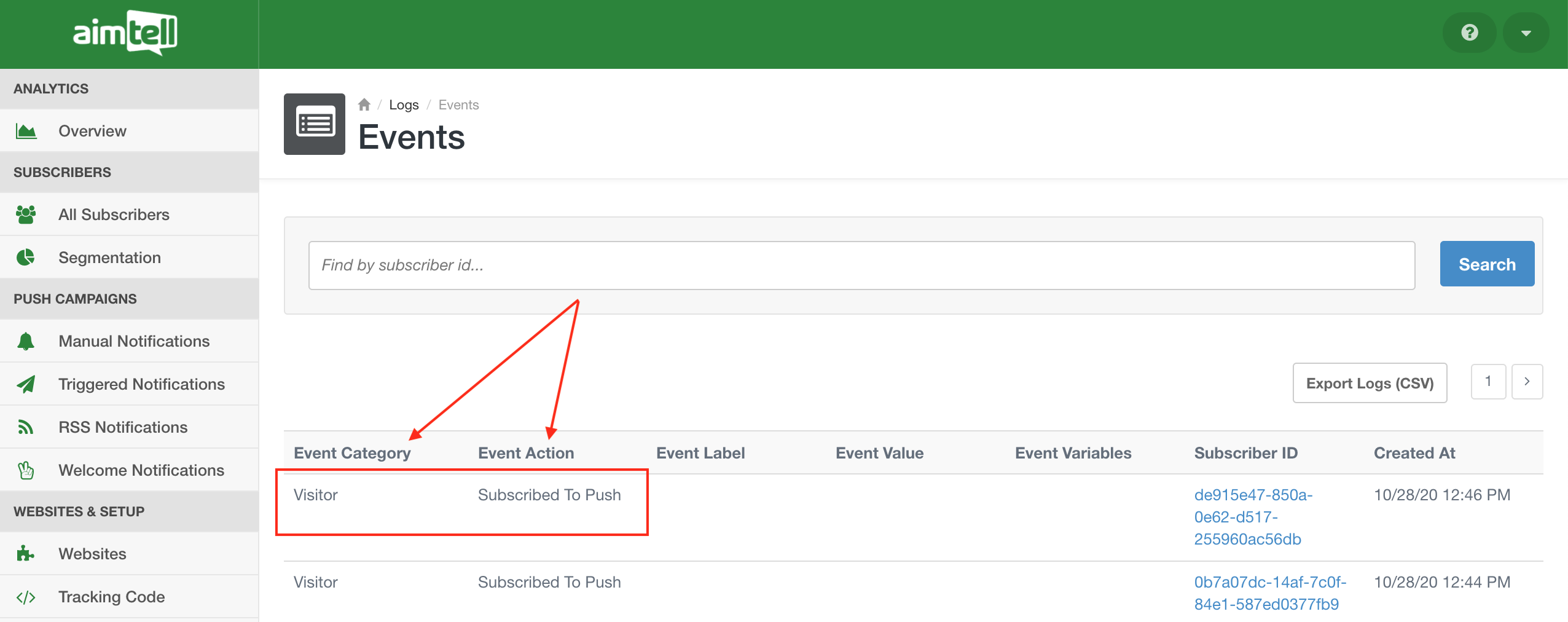
Task: Click the Tracking Code brackets icon
Action: [x=26, y=597]
